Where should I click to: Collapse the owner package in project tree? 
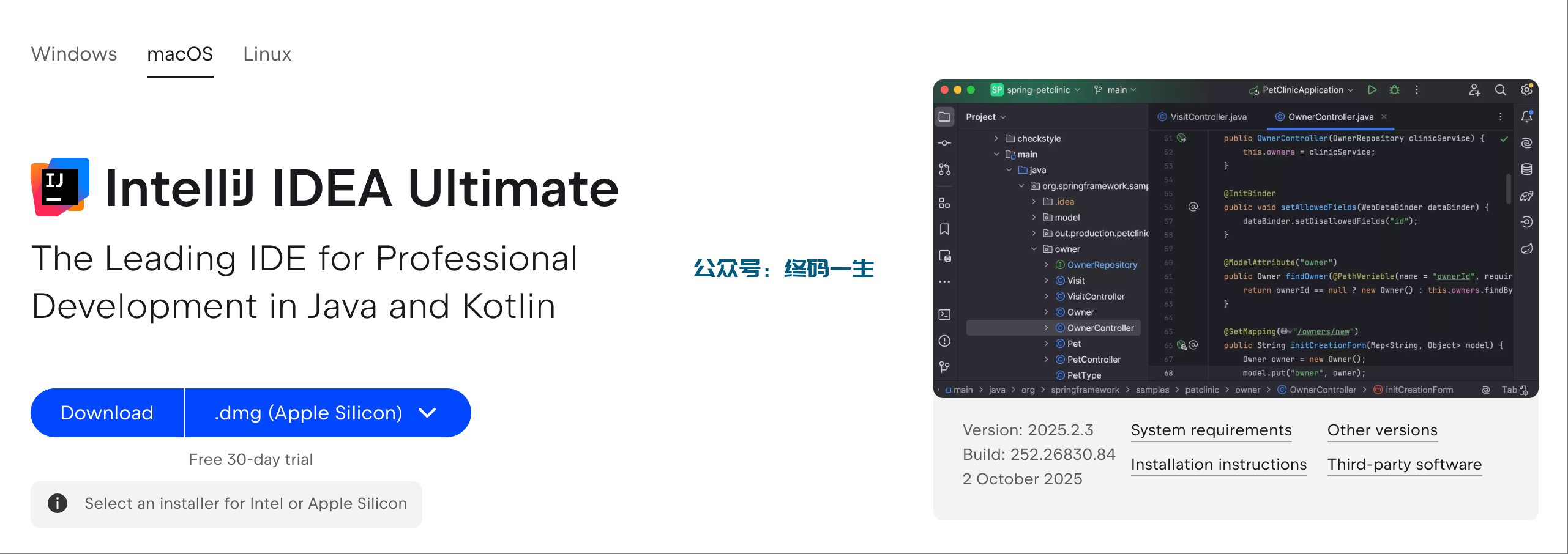point(1034,249)
